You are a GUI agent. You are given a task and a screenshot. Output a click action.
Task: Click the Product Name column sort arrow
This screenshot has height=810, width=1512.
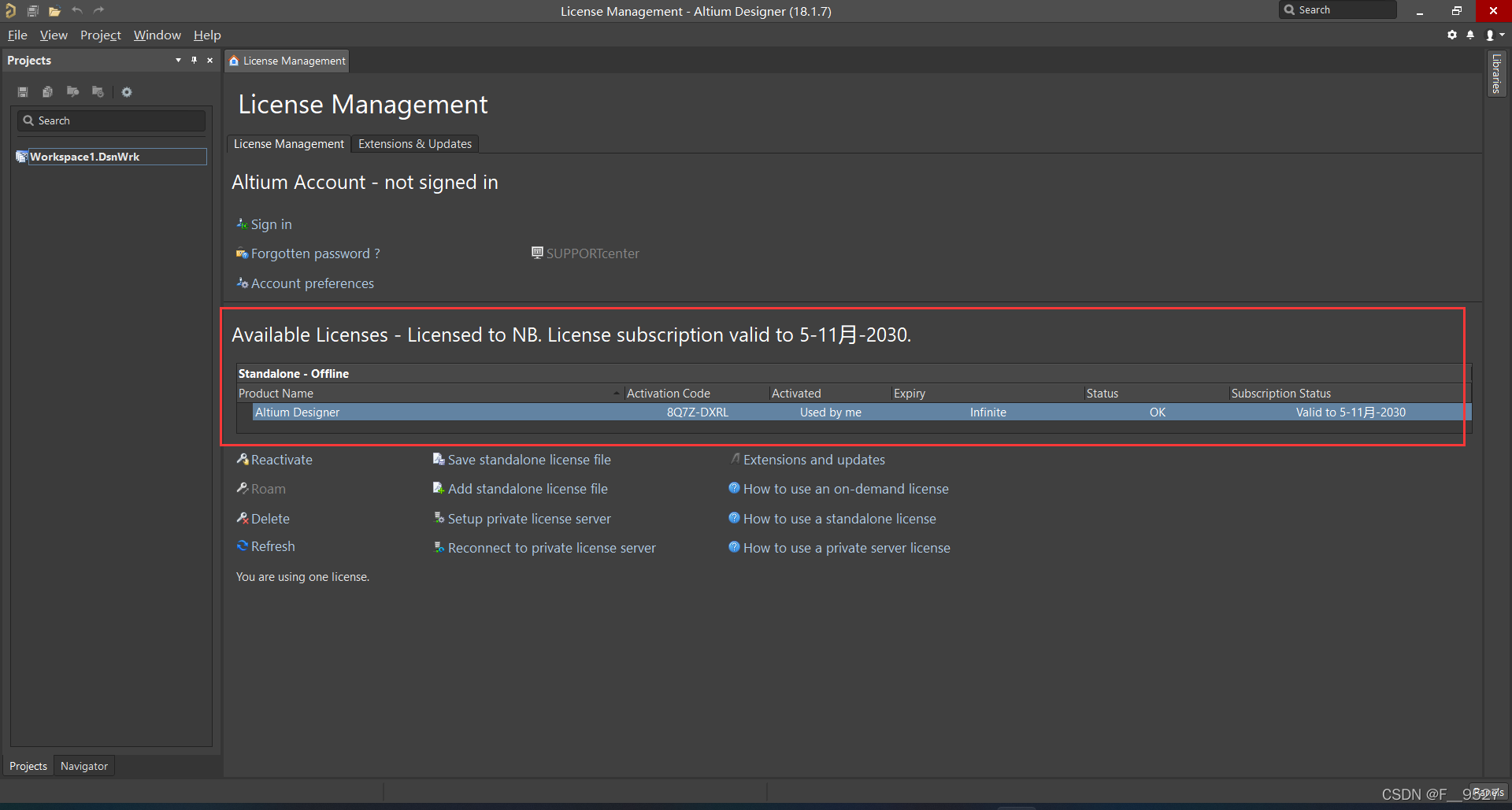coord(616,394)
